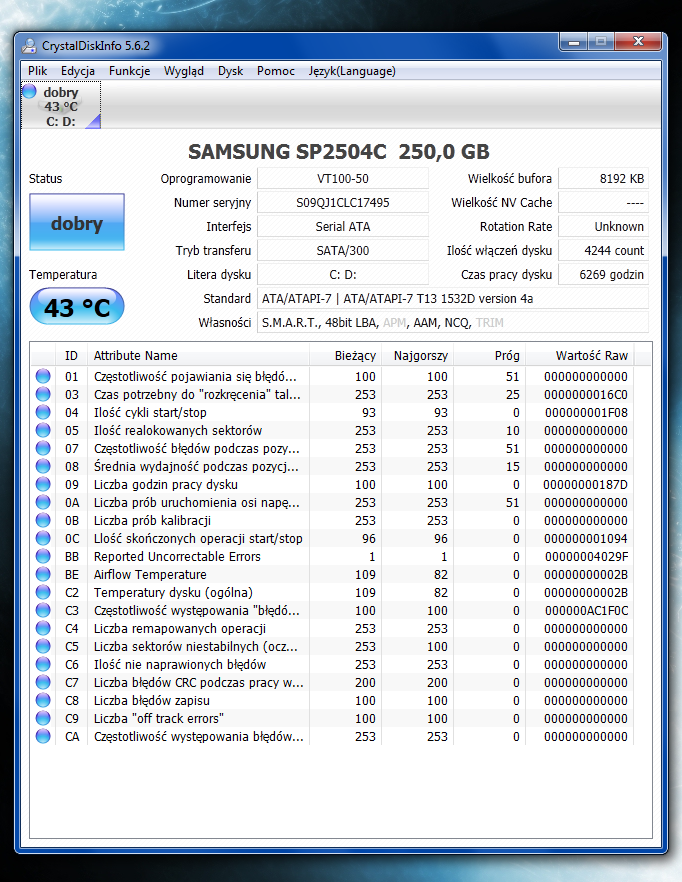
Task: Open the Funkcje menu
Action: (x=129, y=71)
